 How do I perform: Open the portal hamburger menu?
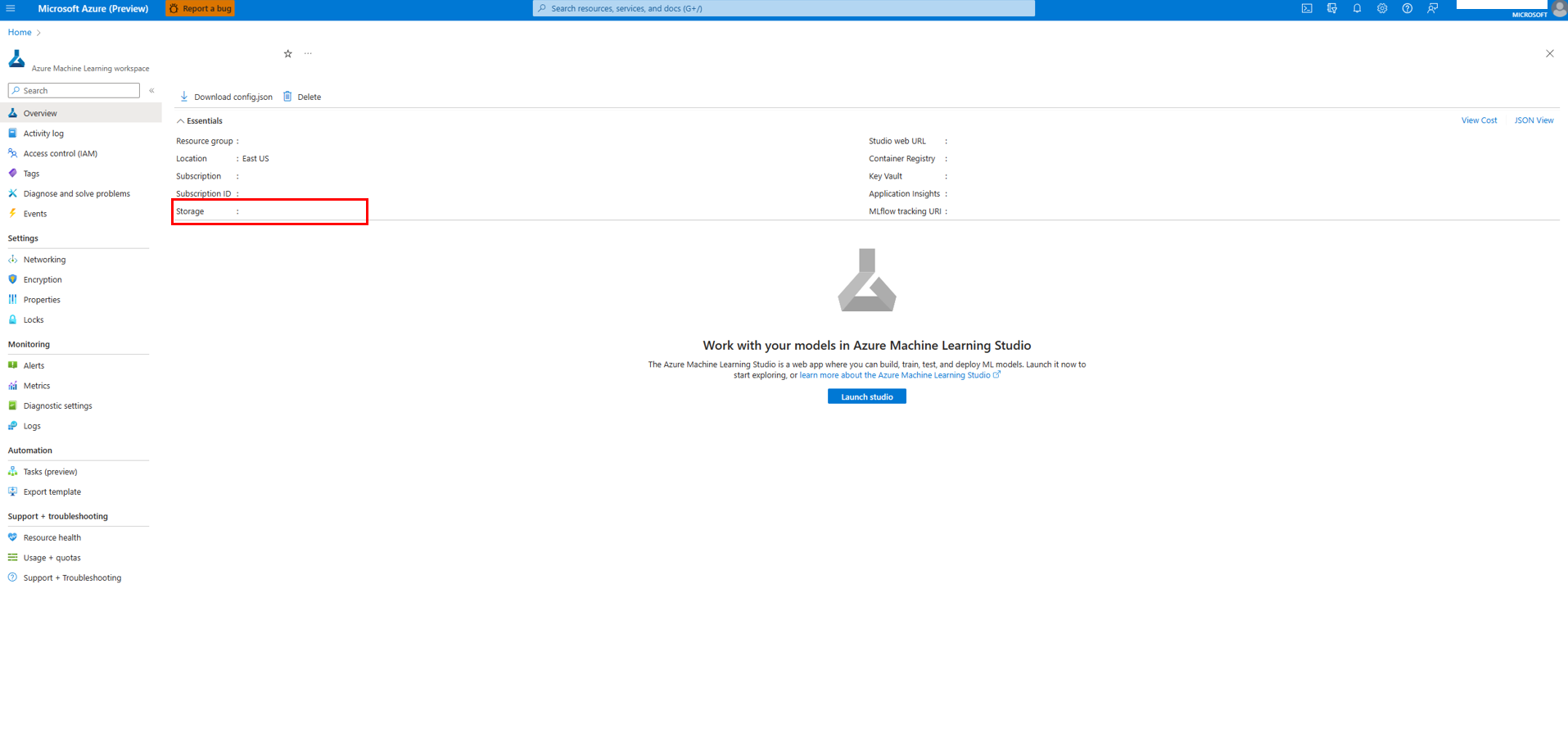11,8
